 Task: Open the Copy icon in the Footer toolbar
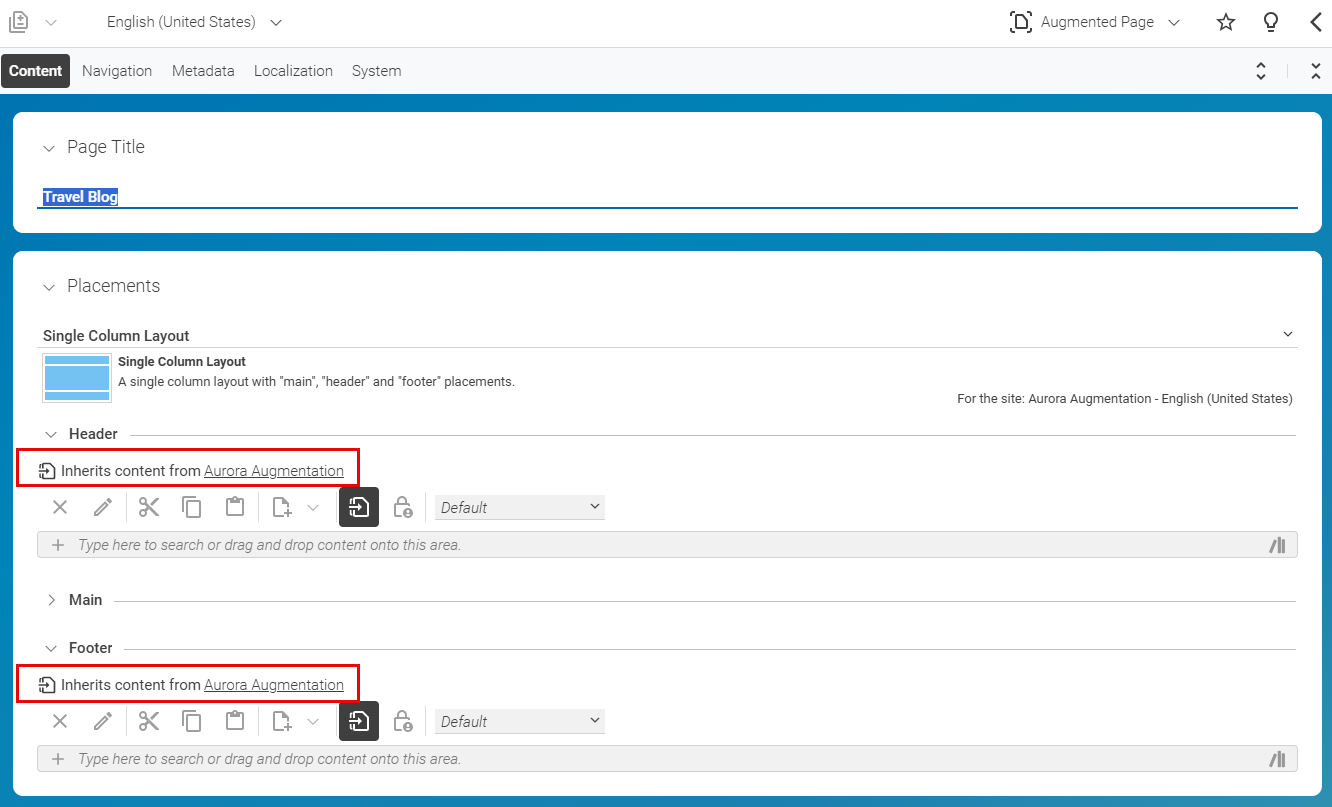(192, 721)
